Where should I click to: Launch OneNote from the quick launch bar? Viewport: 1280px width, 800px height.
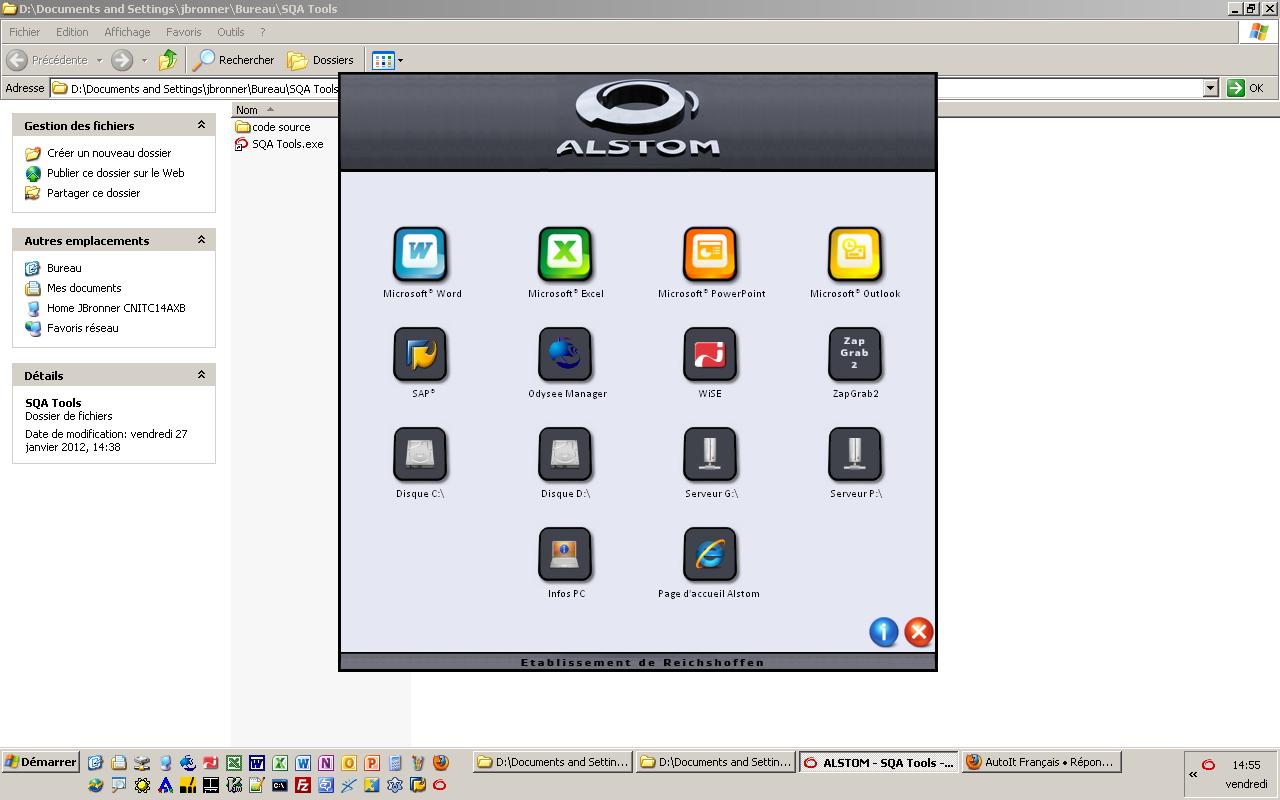[326, 763]
